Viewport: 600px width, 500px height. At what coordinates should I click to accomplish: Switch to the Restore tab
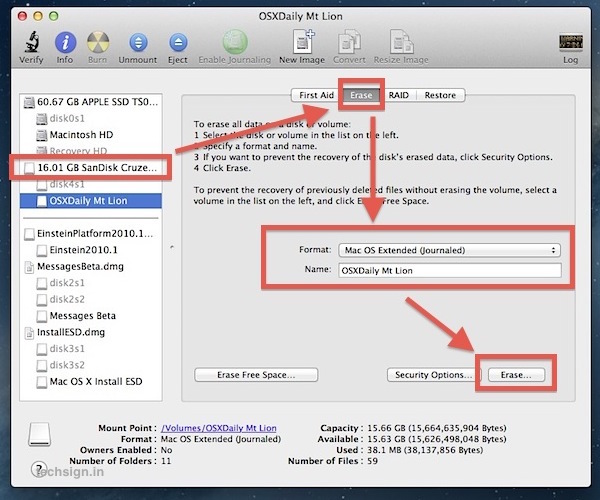click(440, 95)
